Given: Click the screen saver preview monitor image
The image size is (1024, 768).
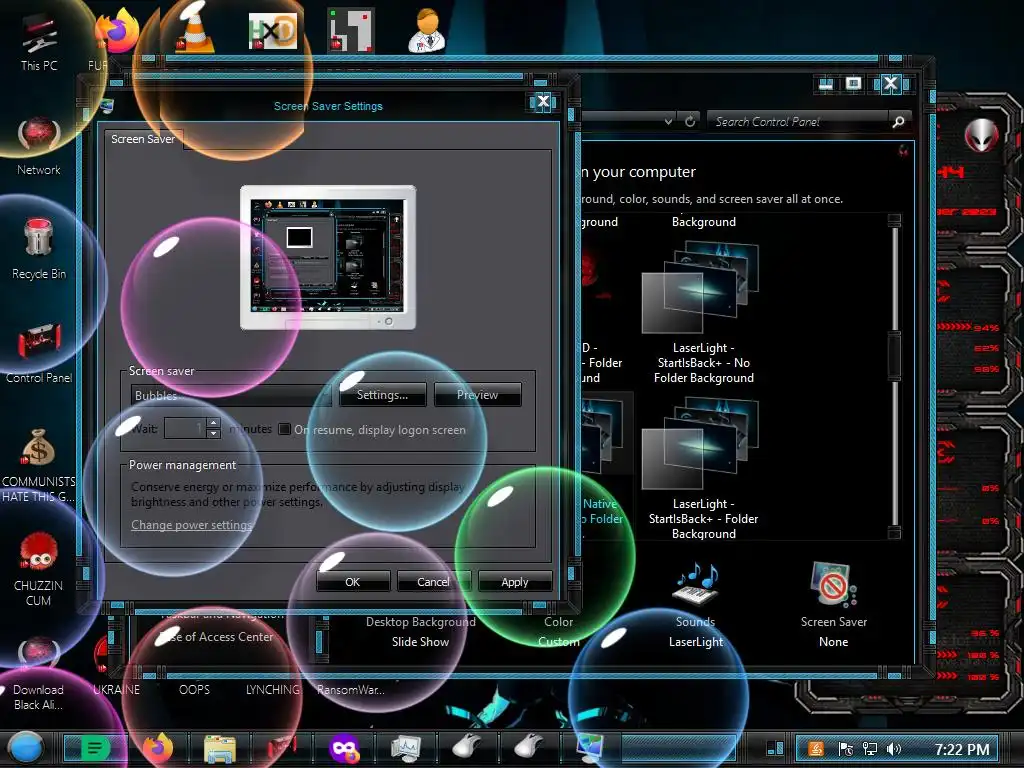Looking at the screenshot, I should pyautogui.click(x=328, y=257).
